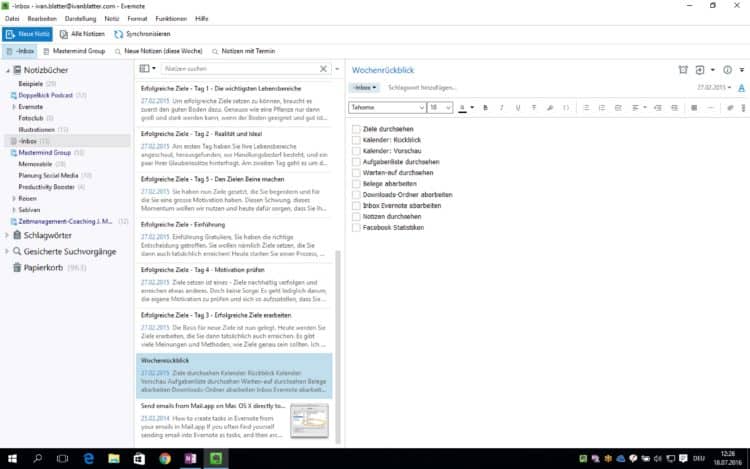Select the Mastermind Group shortcut tab
750x469 pixels.
tap(74, 51)
